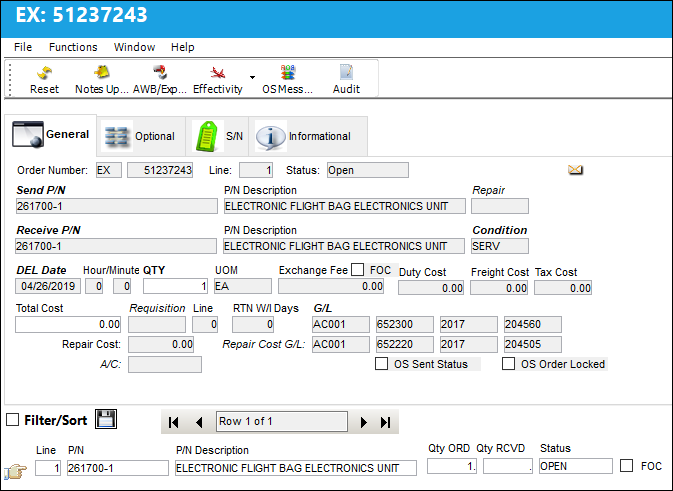Screen dimensions: 673x491
Task: Click the Freight Cost field
Action: (x=499, y=288)
